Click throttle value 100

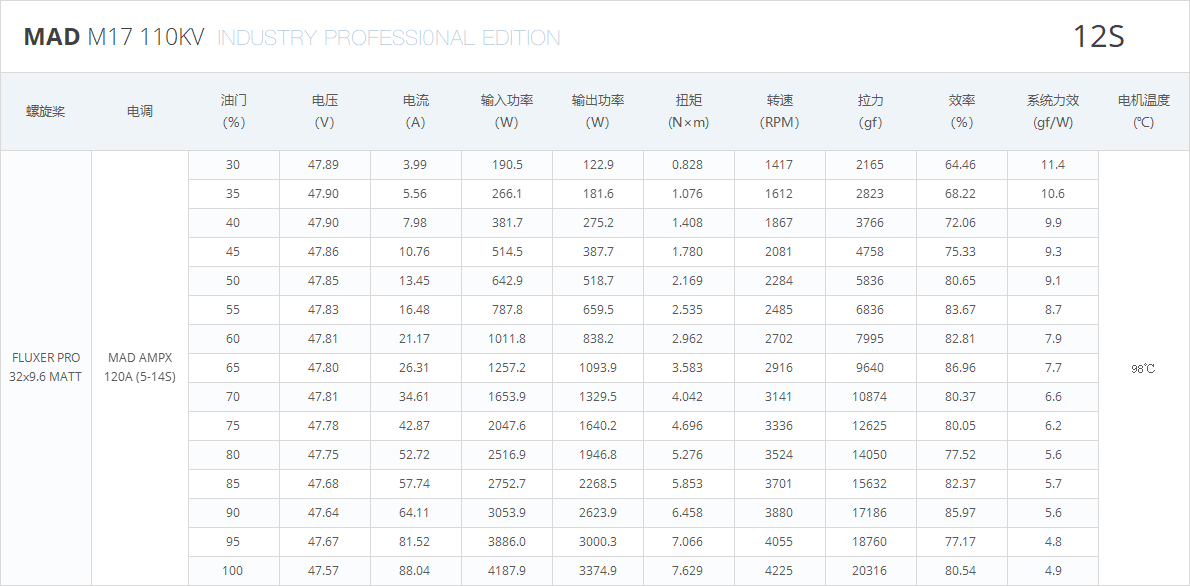tap(233, 571)
